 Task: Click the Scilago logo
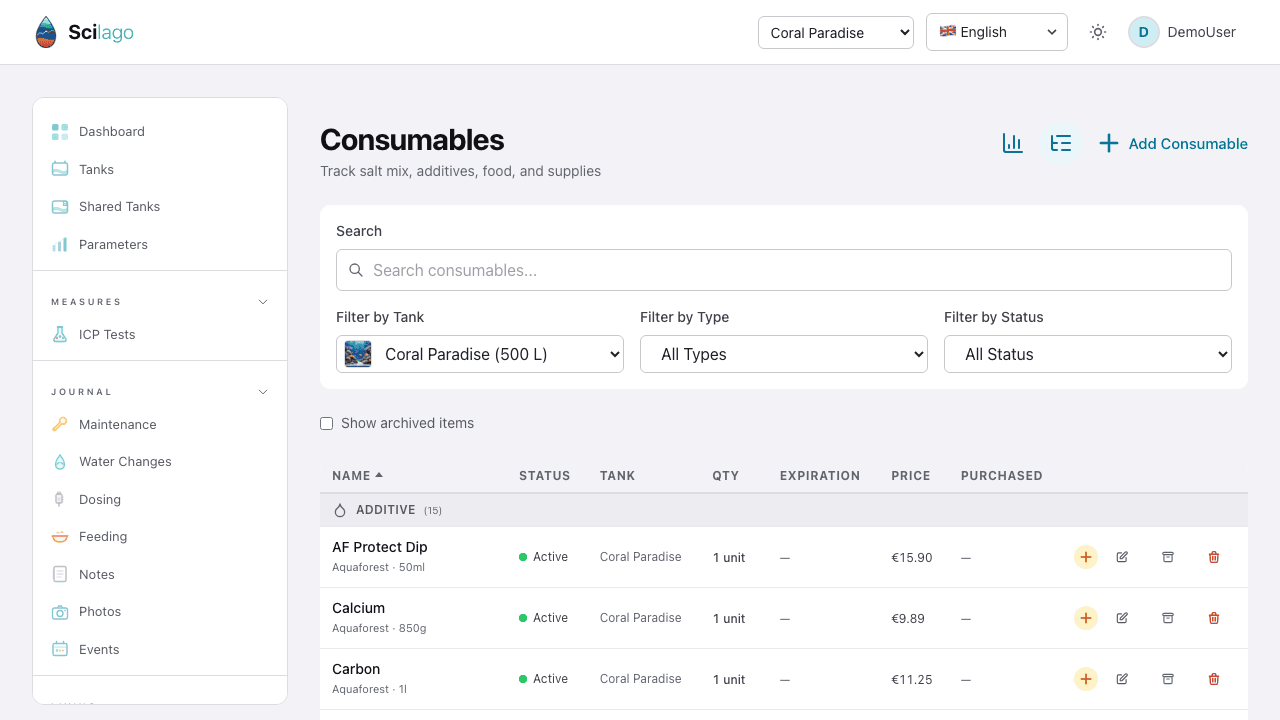click(84, 32)
